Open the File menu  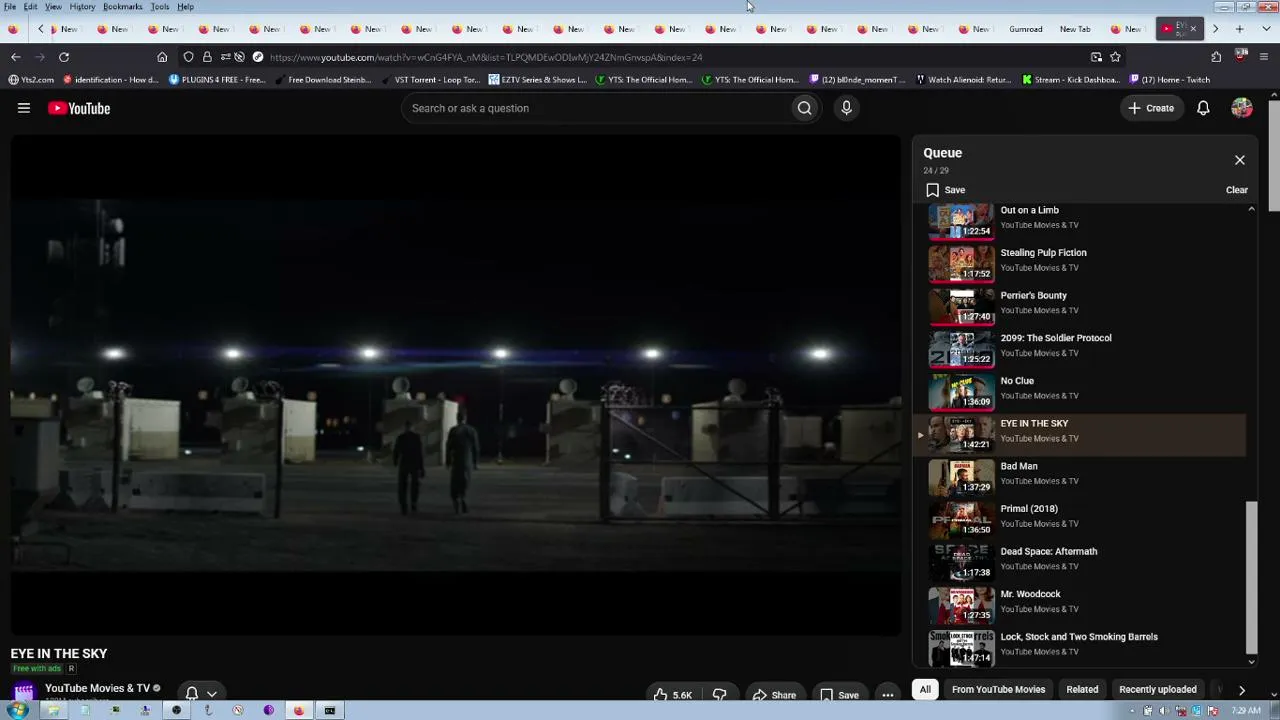point(10,7)
